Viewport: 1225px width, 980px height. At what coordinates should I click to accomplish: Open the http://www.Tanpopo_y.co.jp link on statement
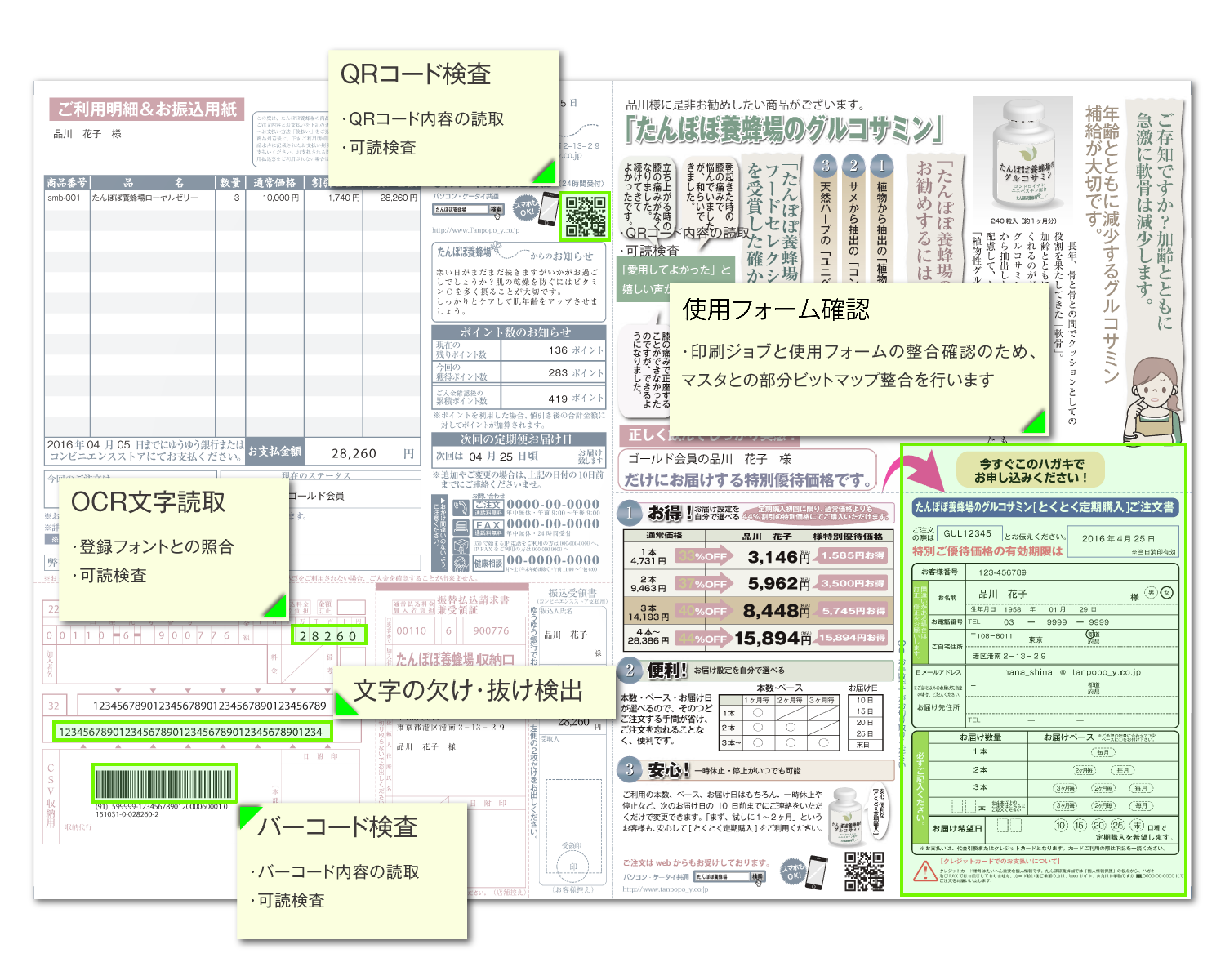point(475,230)
